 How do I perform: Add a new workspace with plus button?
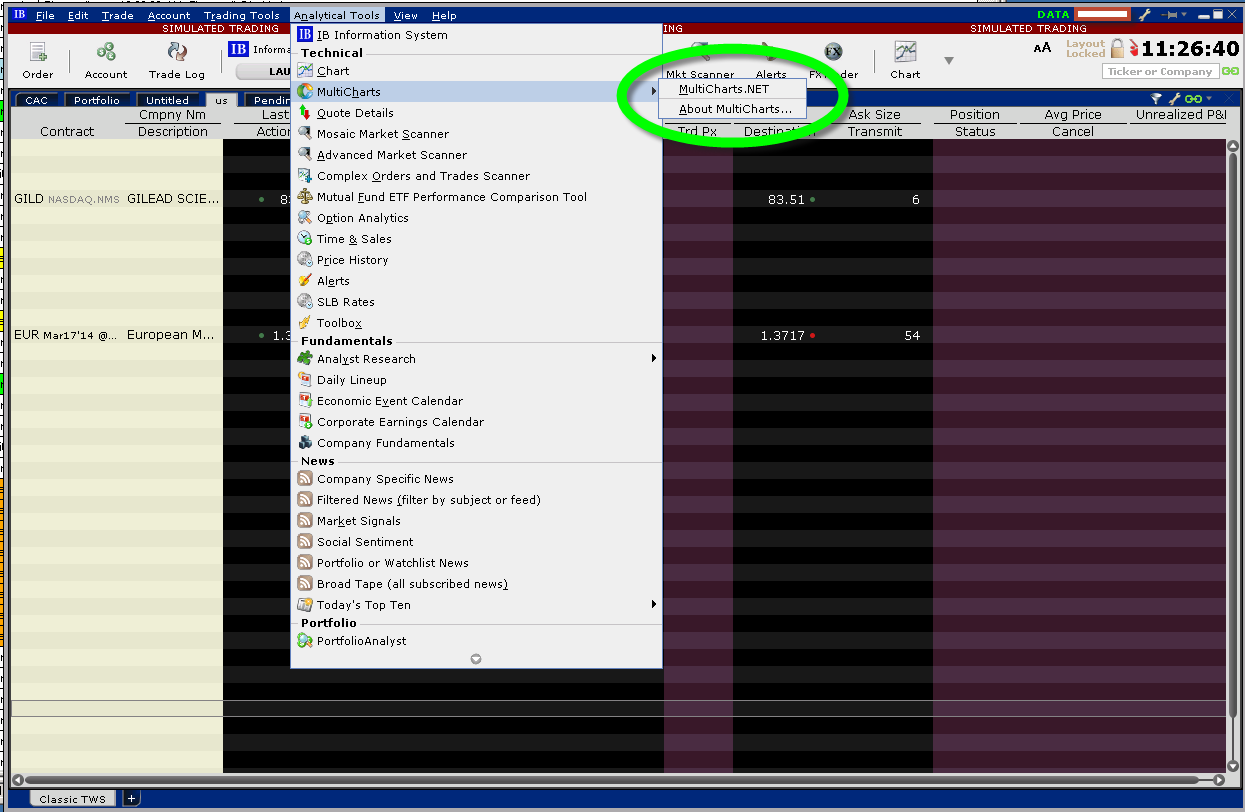pos(131,798)
